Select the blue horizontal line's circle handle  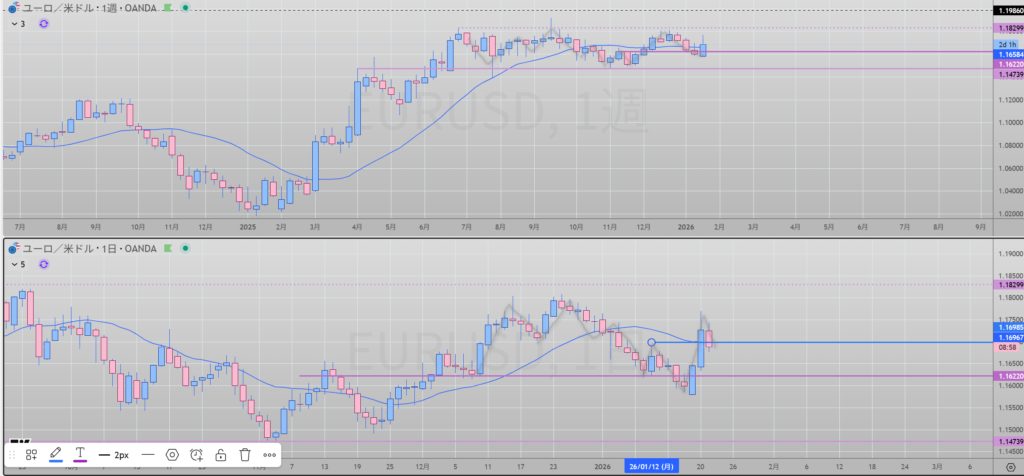652,343
